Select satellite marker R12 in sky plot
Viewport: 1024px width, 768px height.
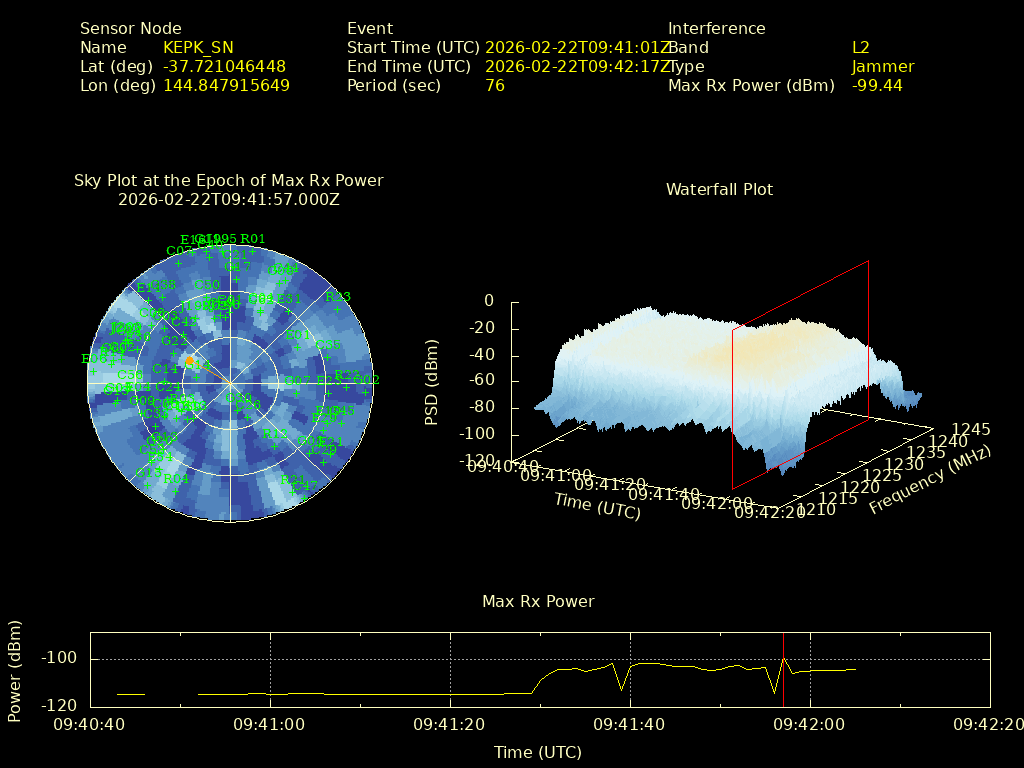(275, 435)
